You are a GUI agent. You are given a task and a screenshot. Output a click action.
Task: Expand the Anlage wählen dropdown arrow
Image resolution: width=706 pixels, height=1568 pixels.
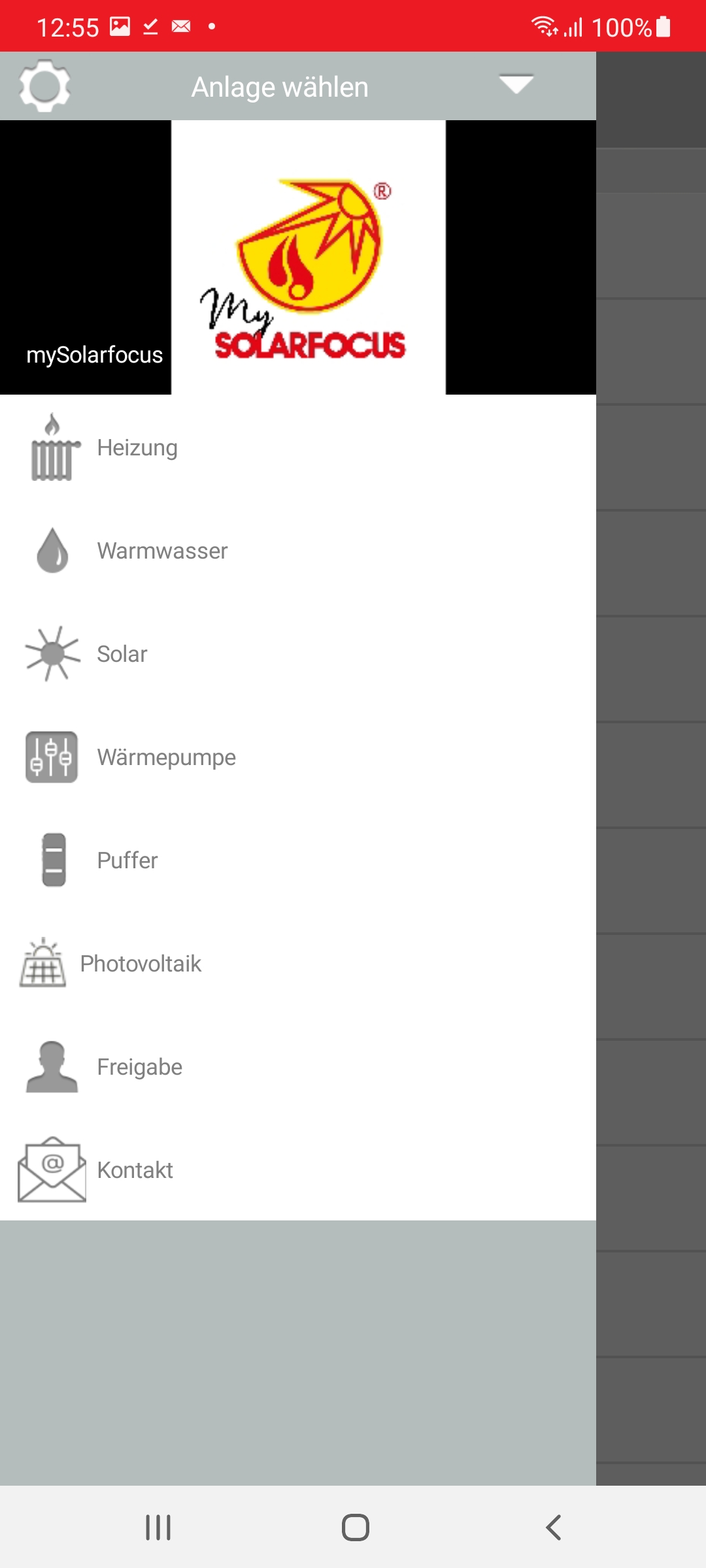pos(516,84)
